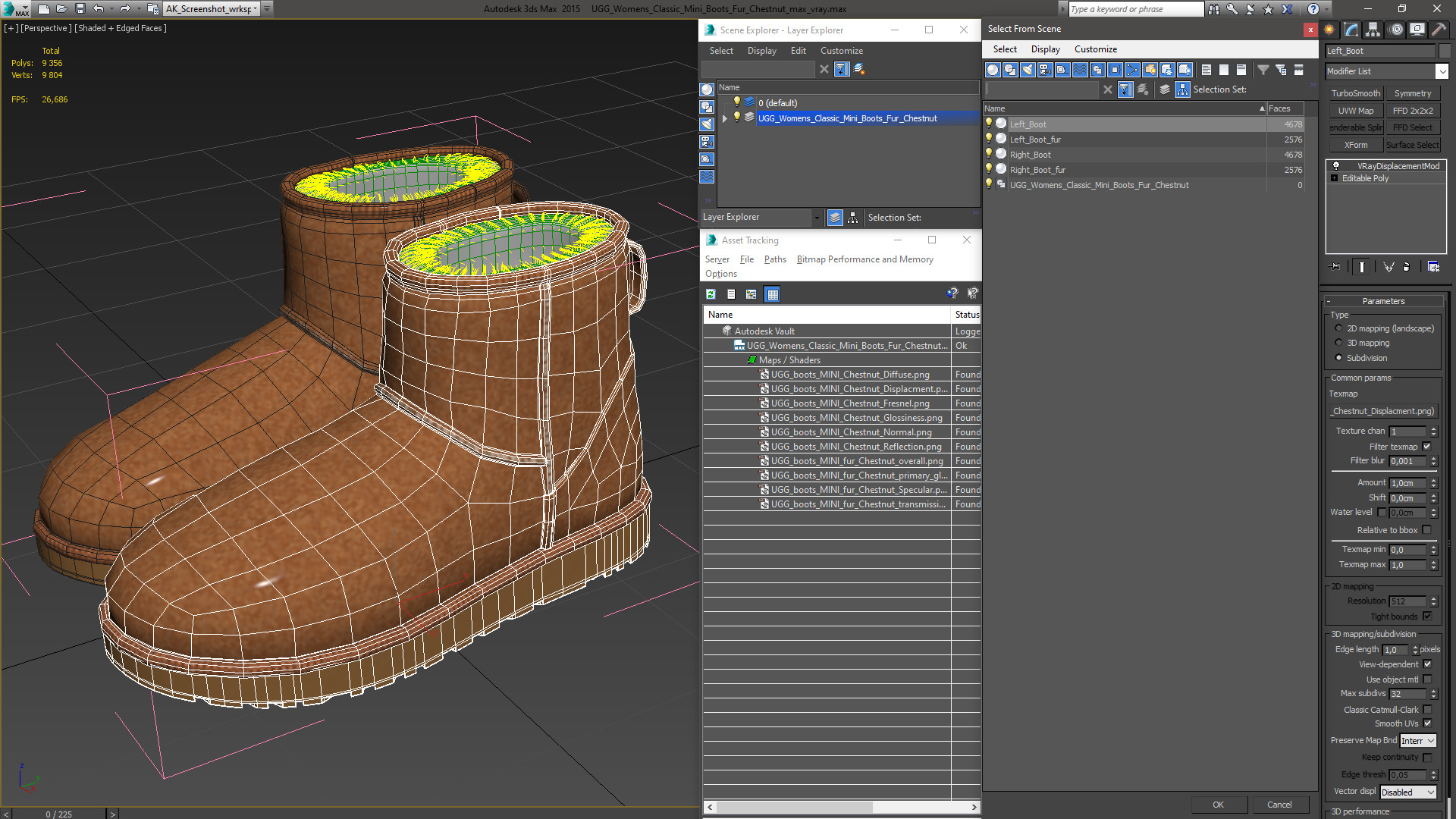
Task: Select Subdivision radio button
Action: 1338,358
